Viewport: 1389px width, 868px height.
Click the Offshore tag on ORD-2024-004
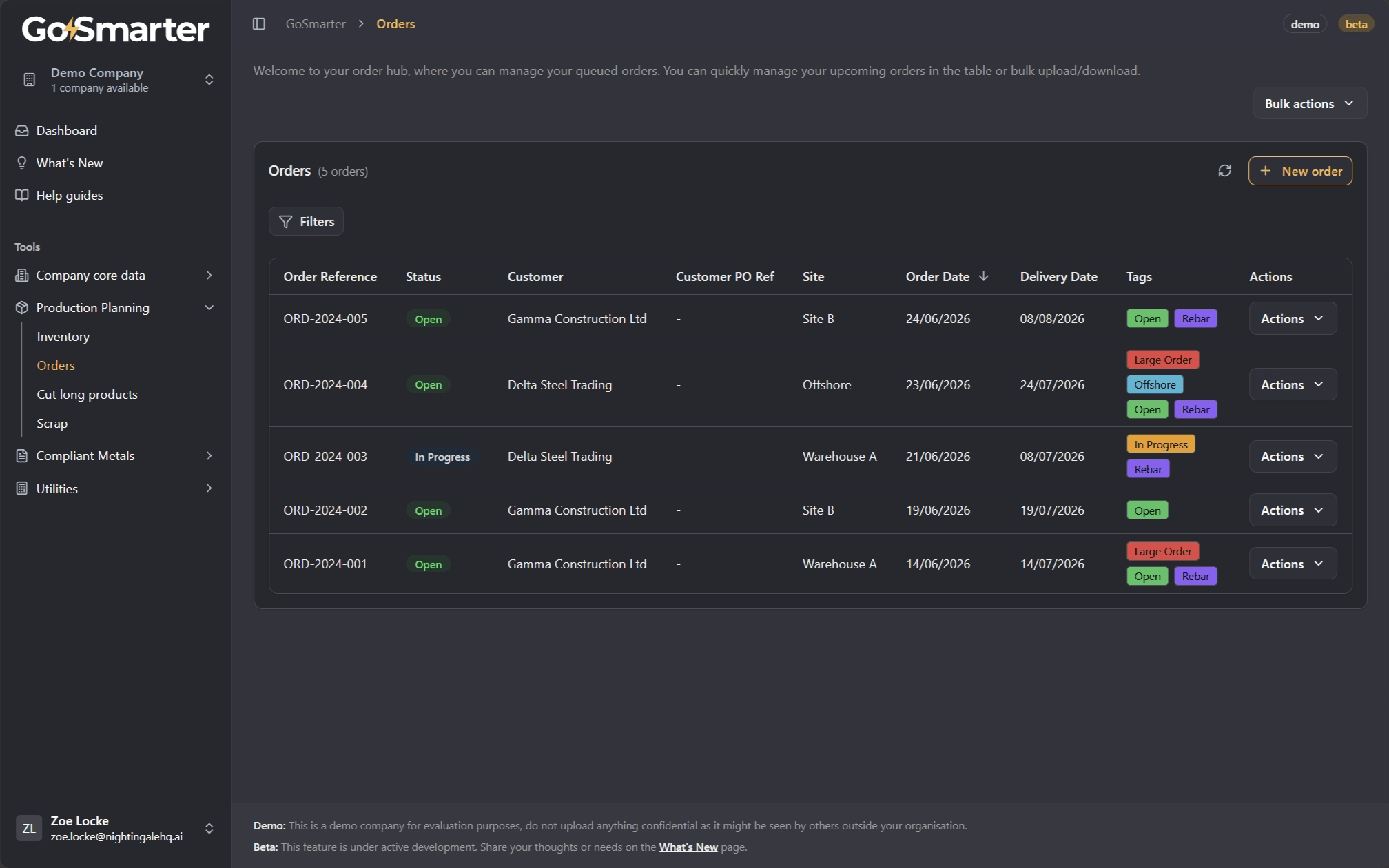(x=1155, y=385)
